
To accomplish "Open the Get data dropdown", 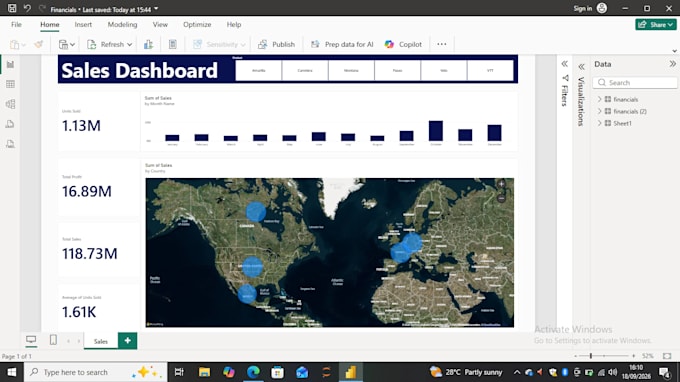I will (66, 44).
